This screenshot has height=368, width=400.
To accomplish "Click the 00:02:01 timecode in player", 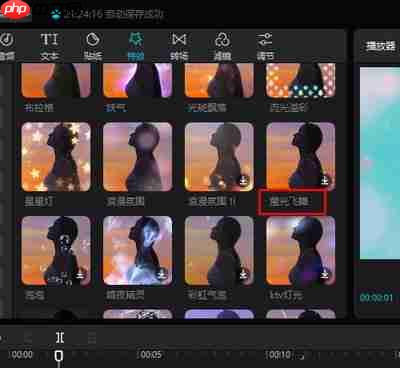I will 376,297.
